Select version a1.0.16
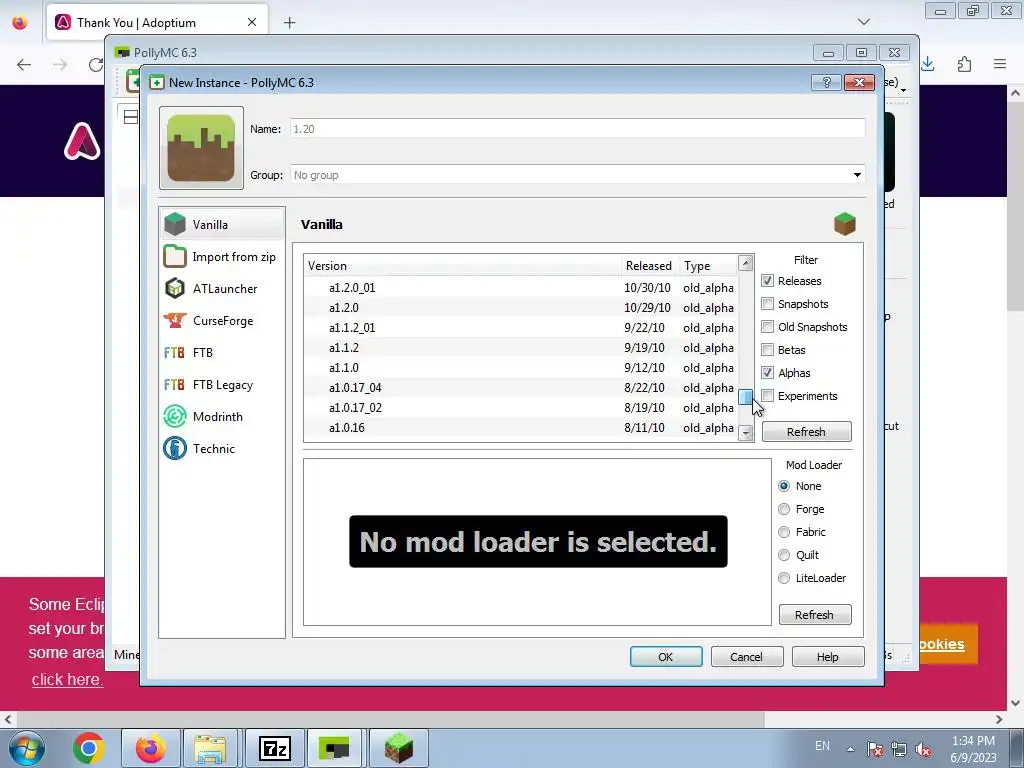 520,428
